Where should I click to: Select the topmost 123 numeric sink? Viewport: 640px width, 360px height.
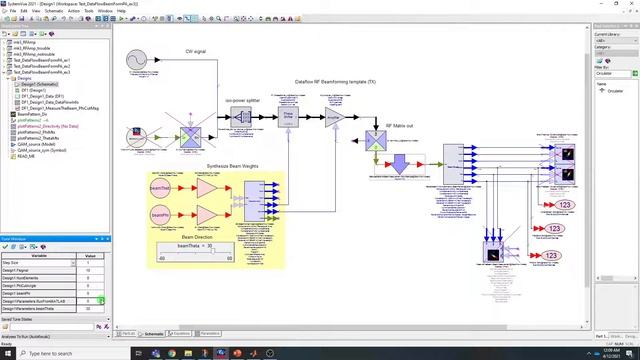(564, 205)
